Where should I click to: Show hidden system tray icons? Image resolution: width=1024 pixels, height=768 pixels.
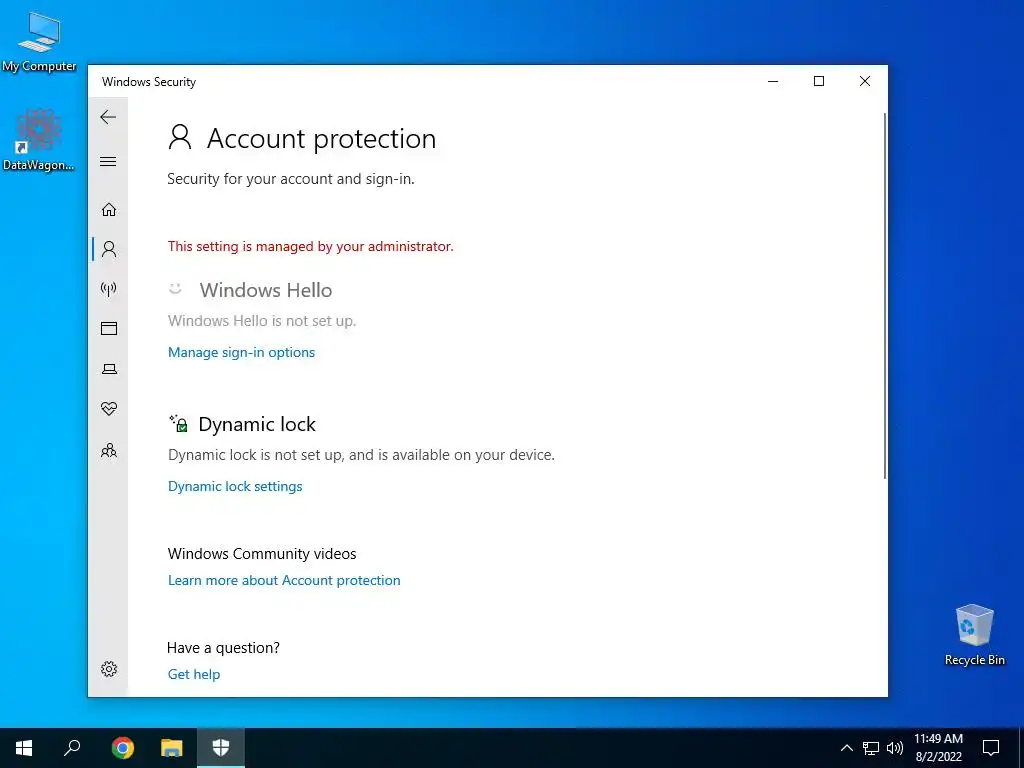[846, 748]
